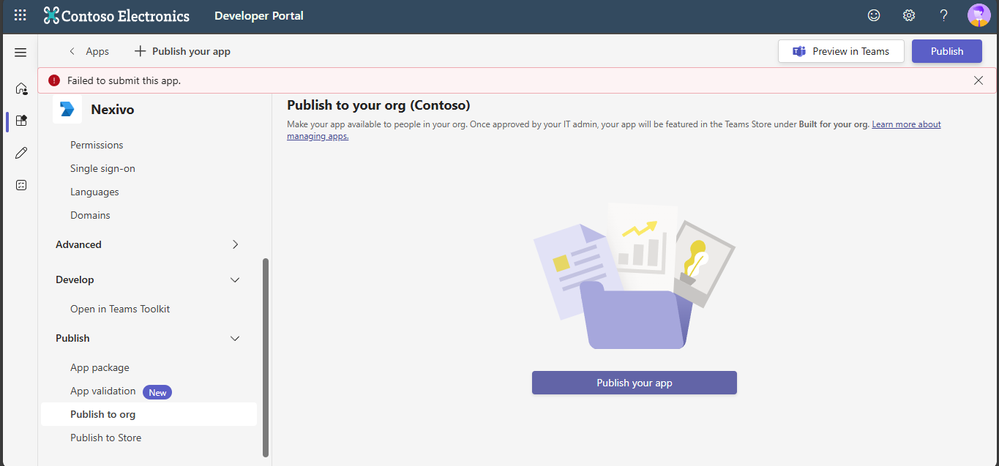The image size is (999, 466).
Task: Click the Developer Portal title
Action: tap(259, 16)
